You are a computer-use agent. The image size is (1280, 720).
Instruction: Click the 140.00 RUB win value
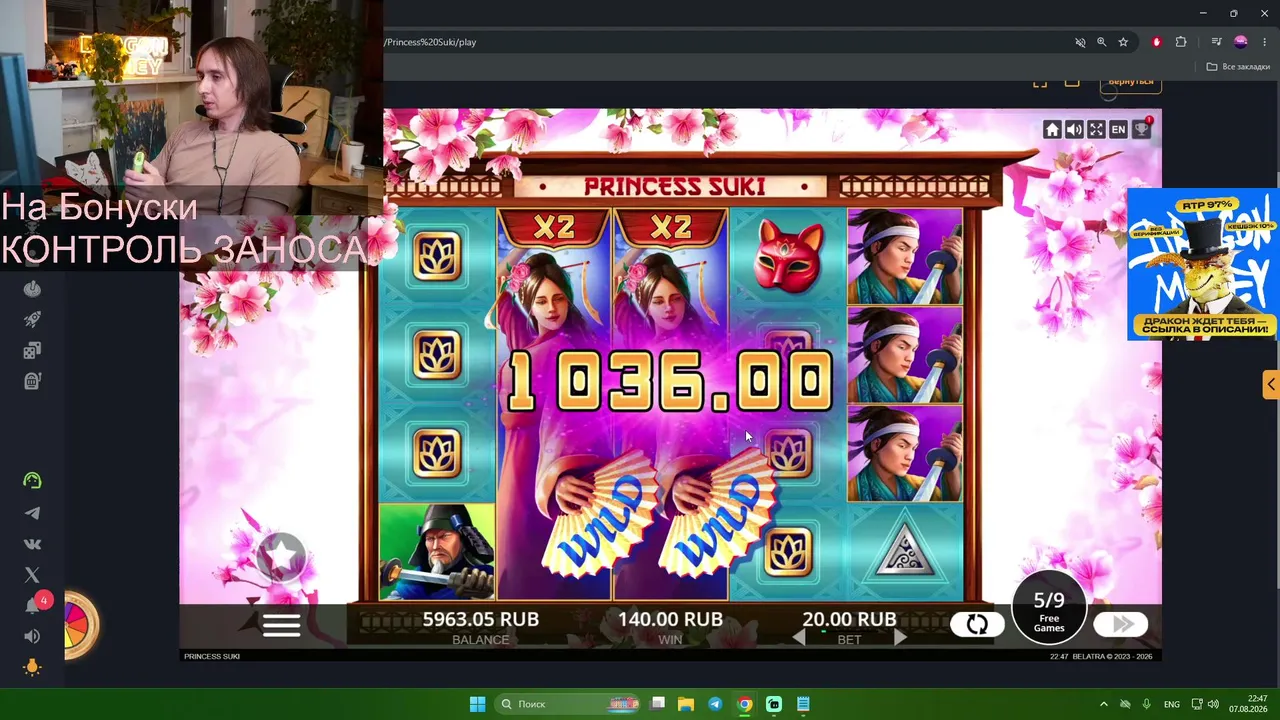(x=670, y=619)
